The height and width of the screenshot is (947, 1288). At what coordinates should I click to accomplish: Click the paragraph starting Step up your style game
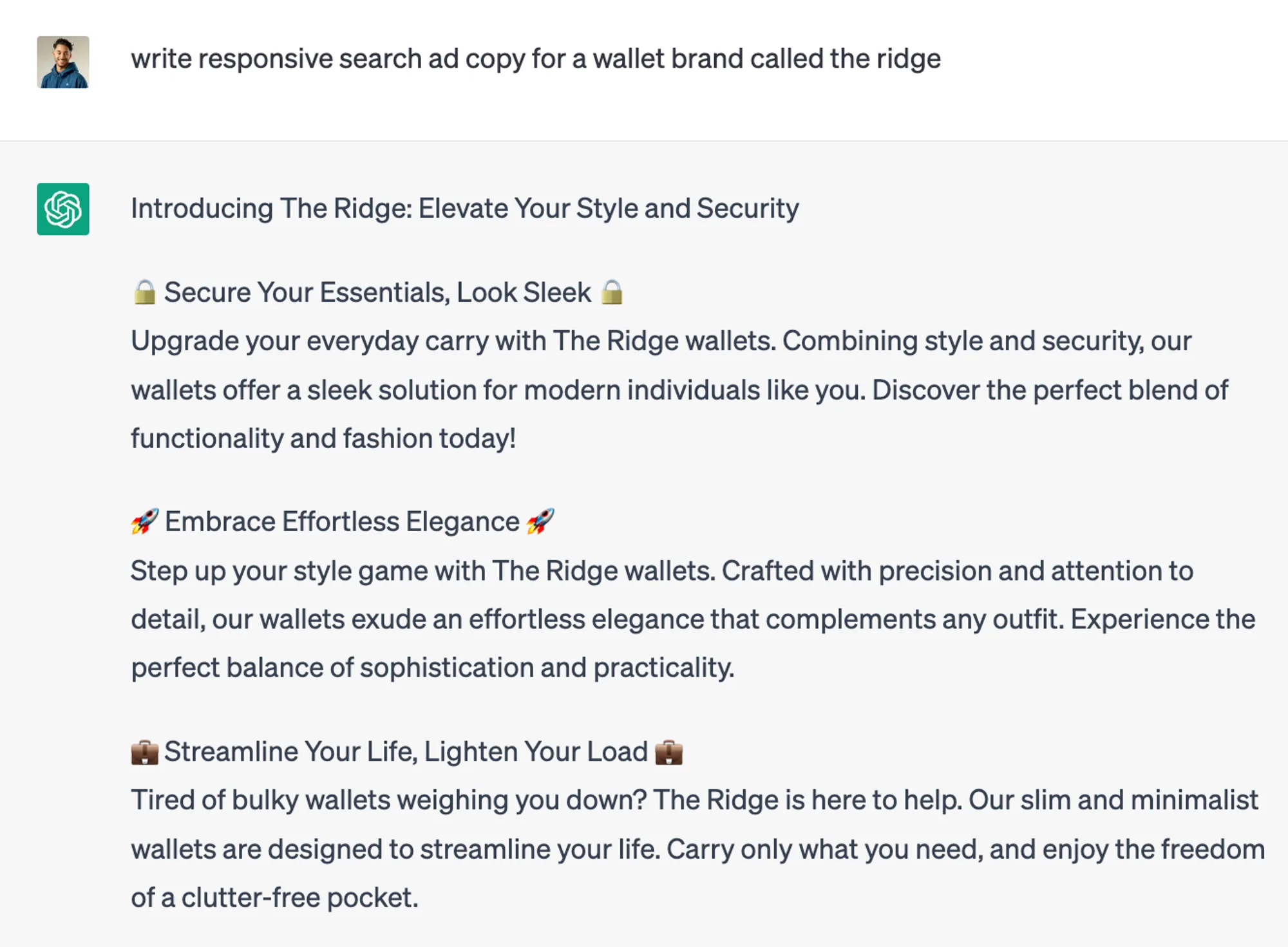(693, 619)
